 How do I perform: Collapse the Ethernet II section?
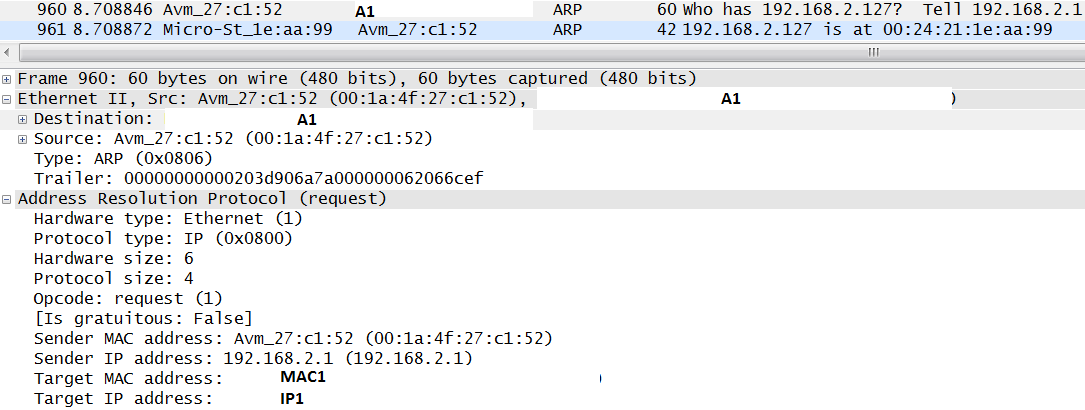coord(8,99)
